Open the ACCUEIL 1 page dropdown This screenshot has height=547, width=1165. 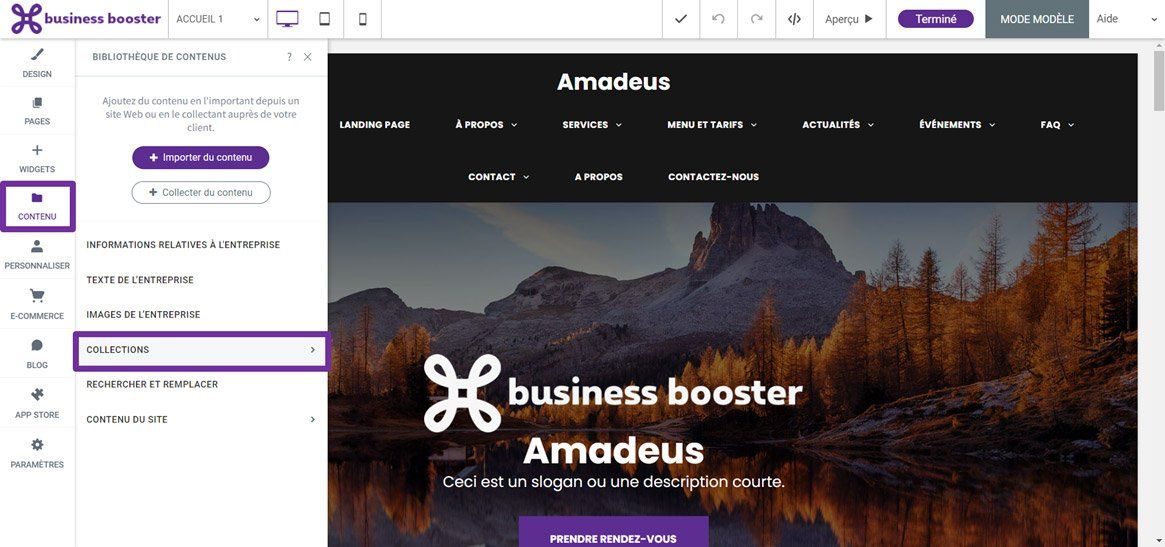[218, 19]
